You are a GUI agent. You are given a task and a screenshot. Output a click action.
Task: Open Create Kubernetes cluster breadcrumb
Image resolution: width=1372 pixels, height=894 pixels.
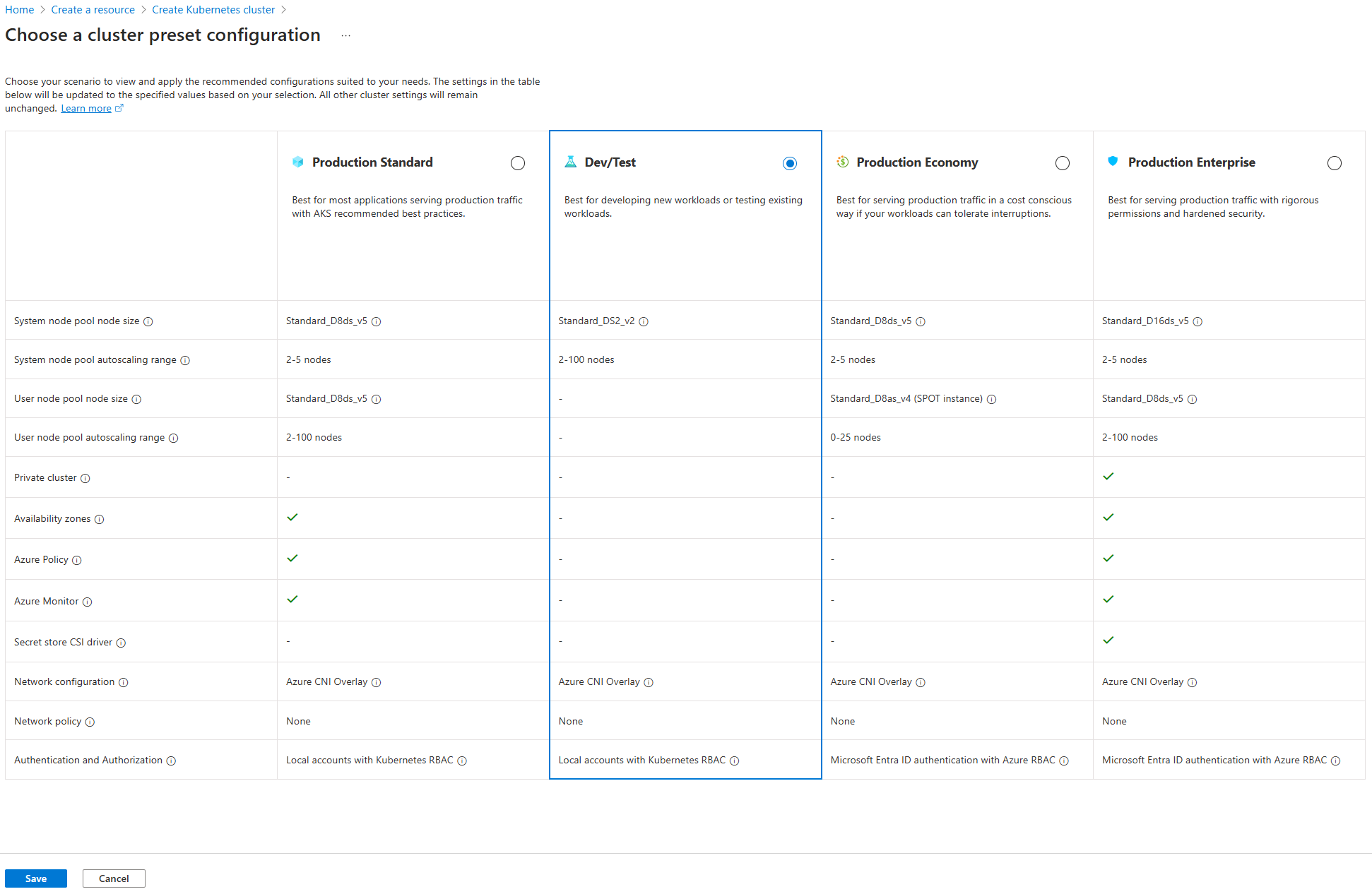[x=213, y=10]
